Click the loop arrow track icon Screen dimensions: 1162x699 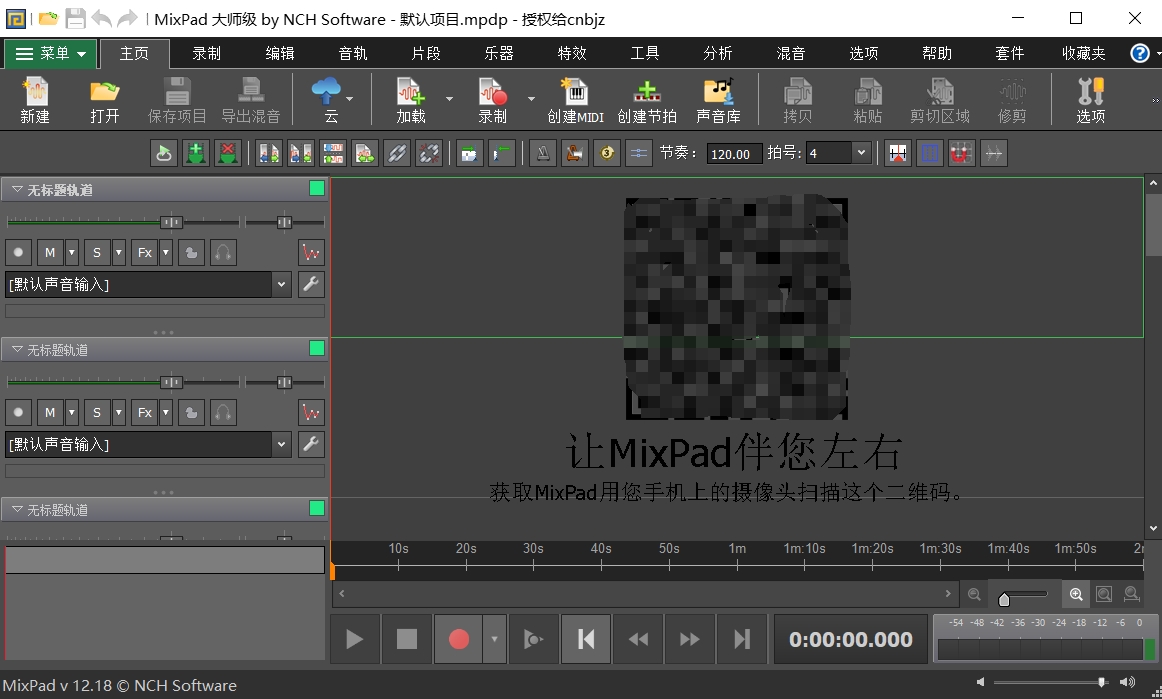[164, 153]
